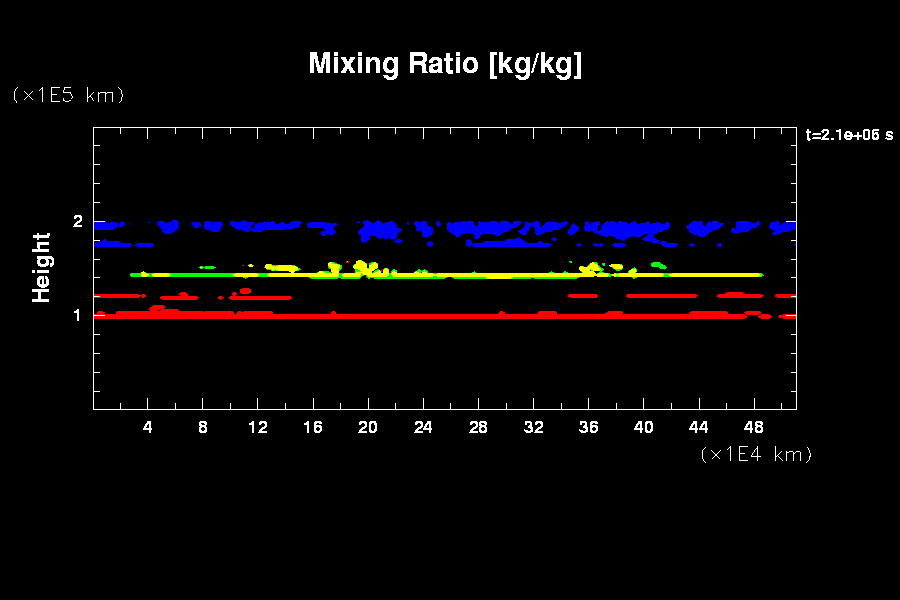Image resolution: width=900 pixels, height=600 pixels.
Task: Click the x-axis tick label '32'
Action: tap(533, 428)
